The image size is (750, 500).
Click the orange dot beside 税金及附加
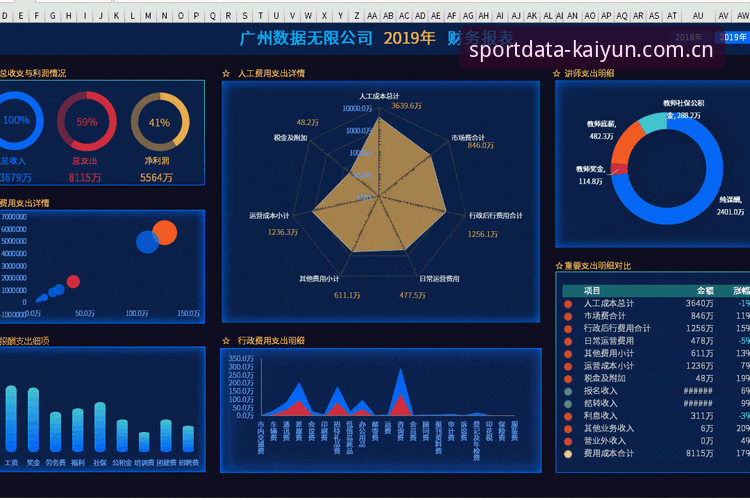click(x=568, y=379)
